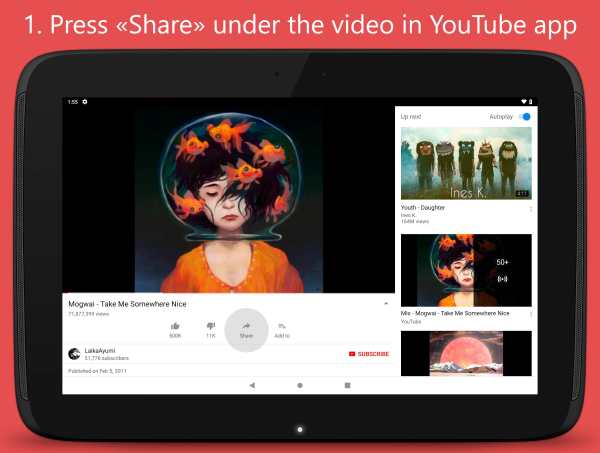600x453 pixels.
Task: Tap the thumbs-up like icon
Action: coord(175,326)
